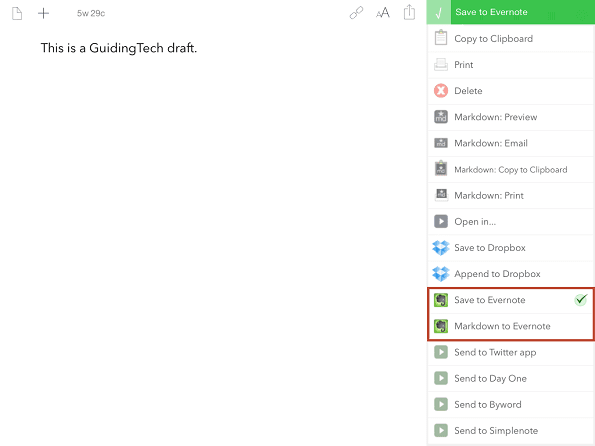Open the font size AA settings

click(383, 13)
